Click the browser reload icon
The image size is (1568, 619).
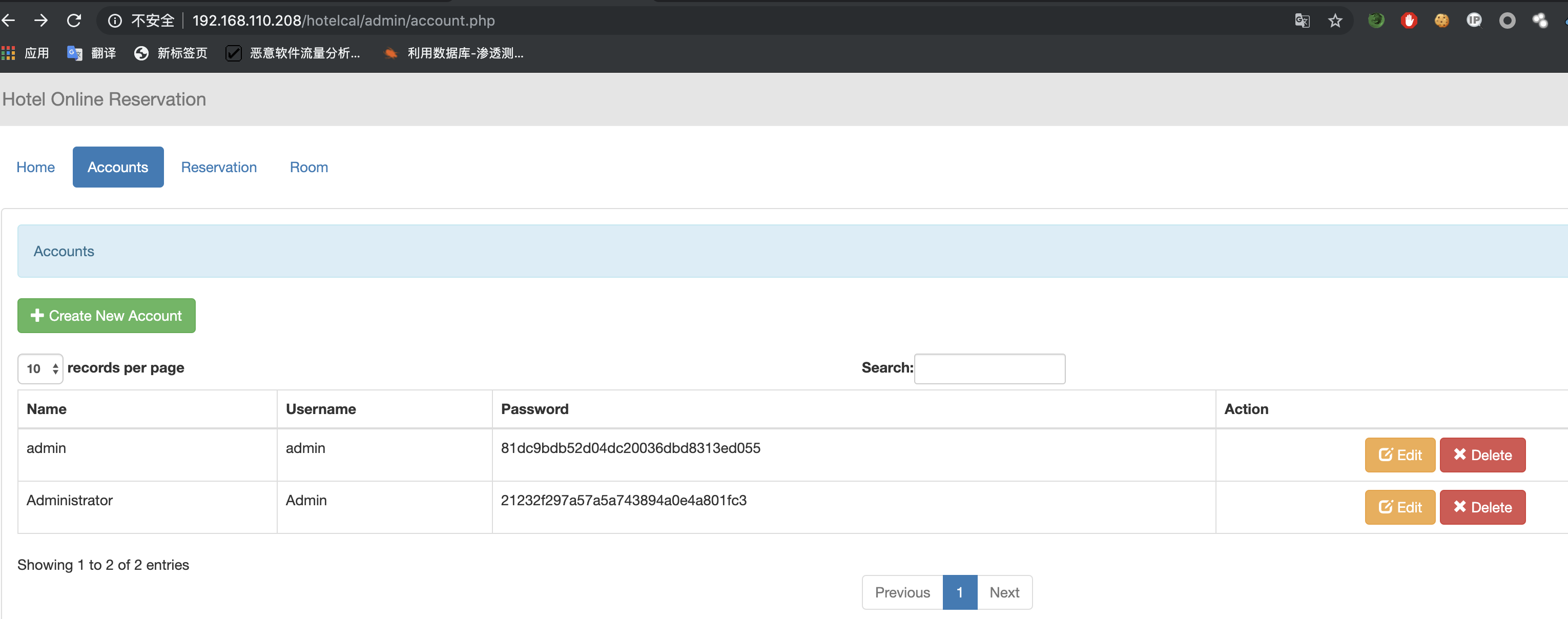coord(74,20)
